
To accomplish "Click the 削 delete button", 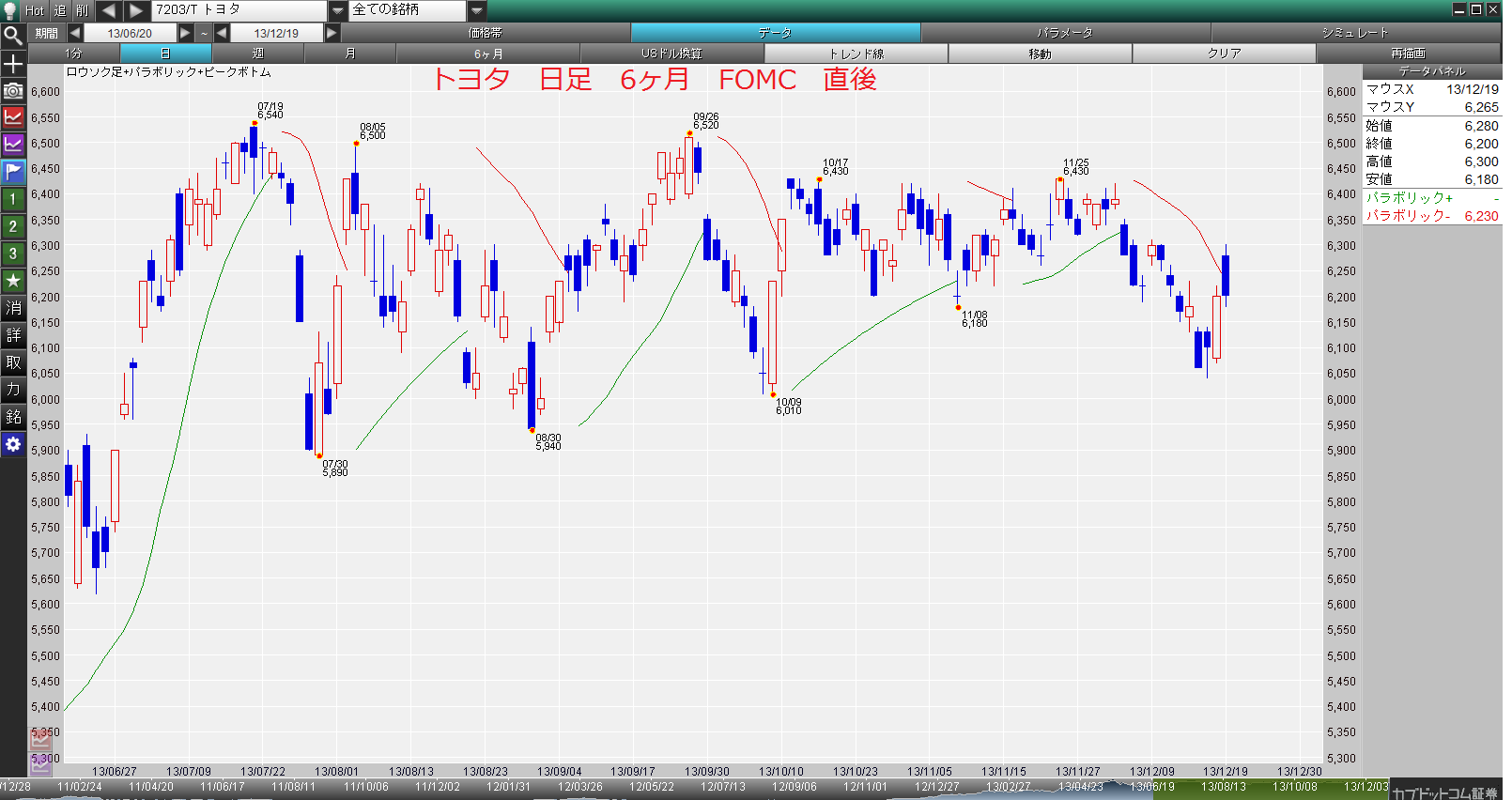I will (82, 10).
